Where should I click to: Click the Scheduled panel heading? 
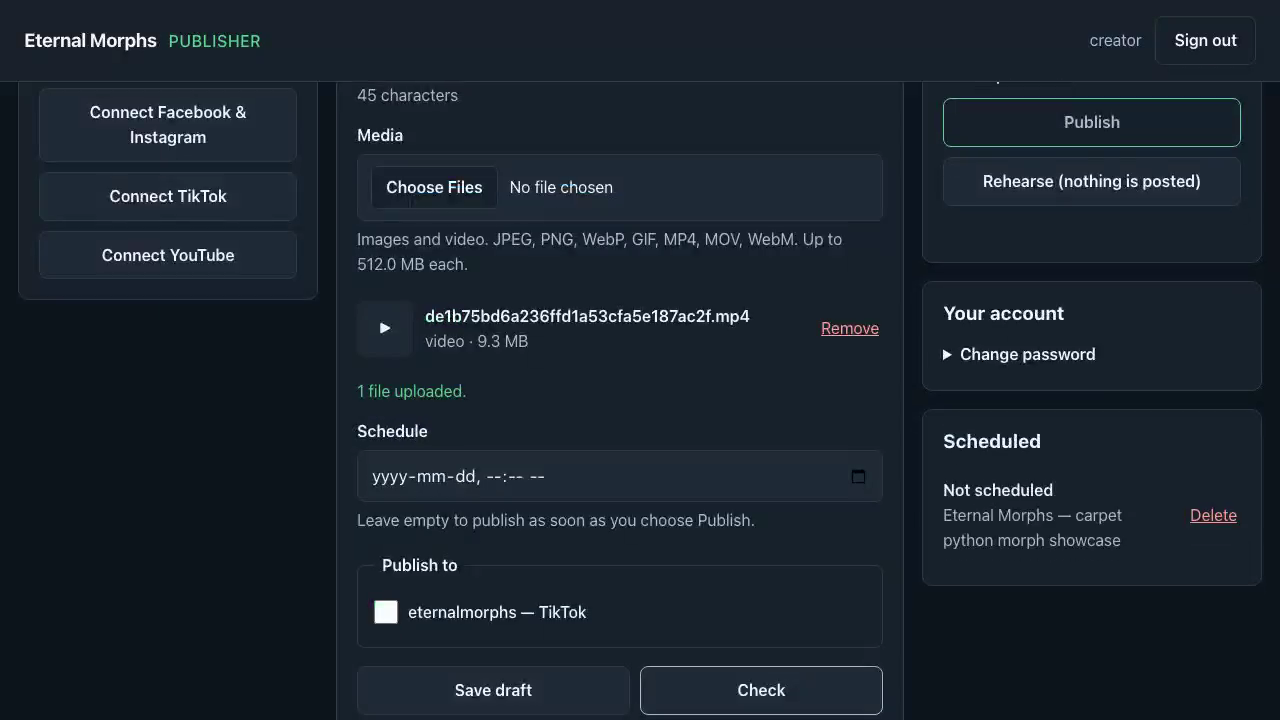pos(992,441)
